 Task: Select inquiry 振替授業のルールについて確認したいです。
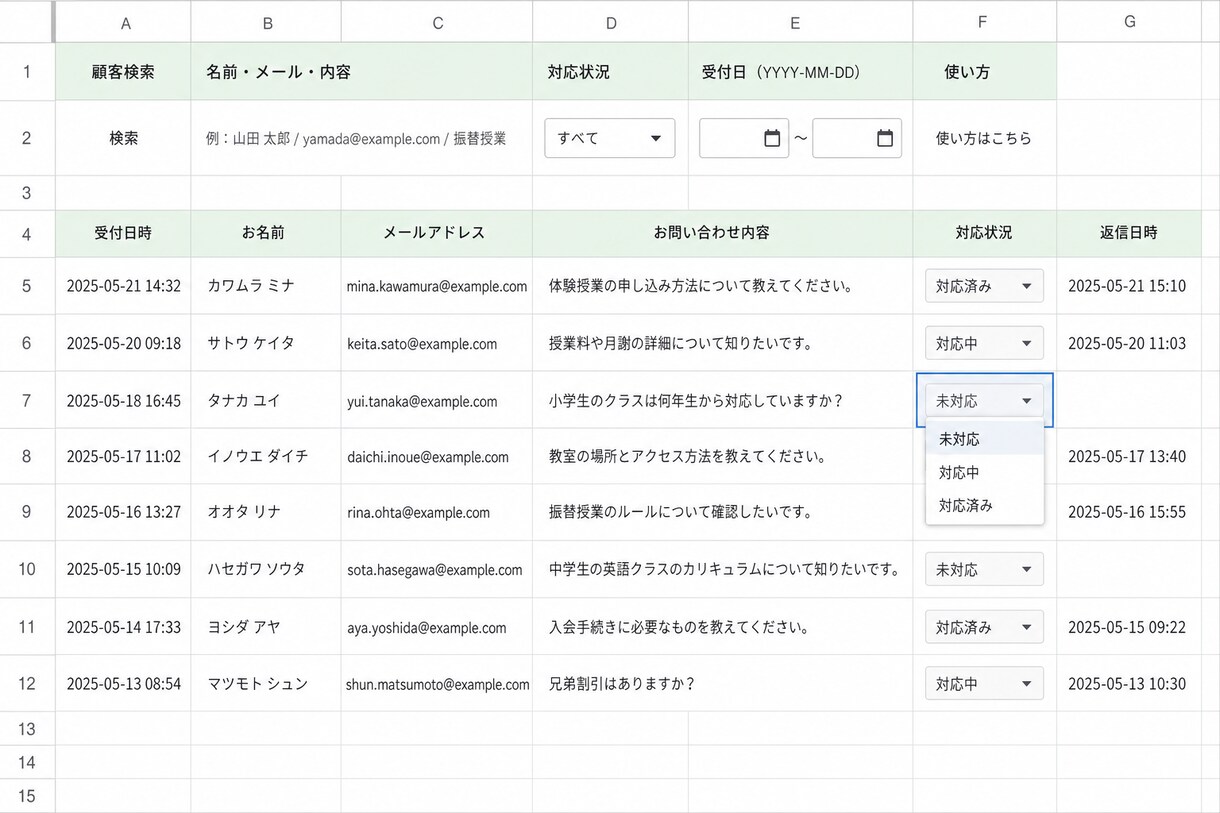click(x=722, y=513)
